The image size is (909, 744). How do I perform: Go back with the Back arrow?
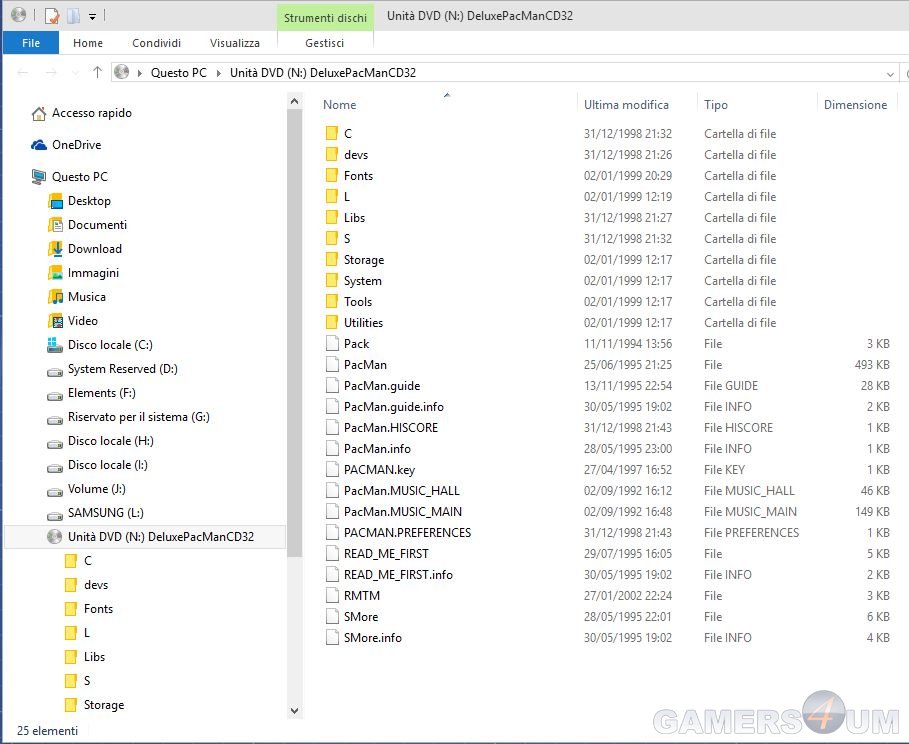click(x=23, y=72)
